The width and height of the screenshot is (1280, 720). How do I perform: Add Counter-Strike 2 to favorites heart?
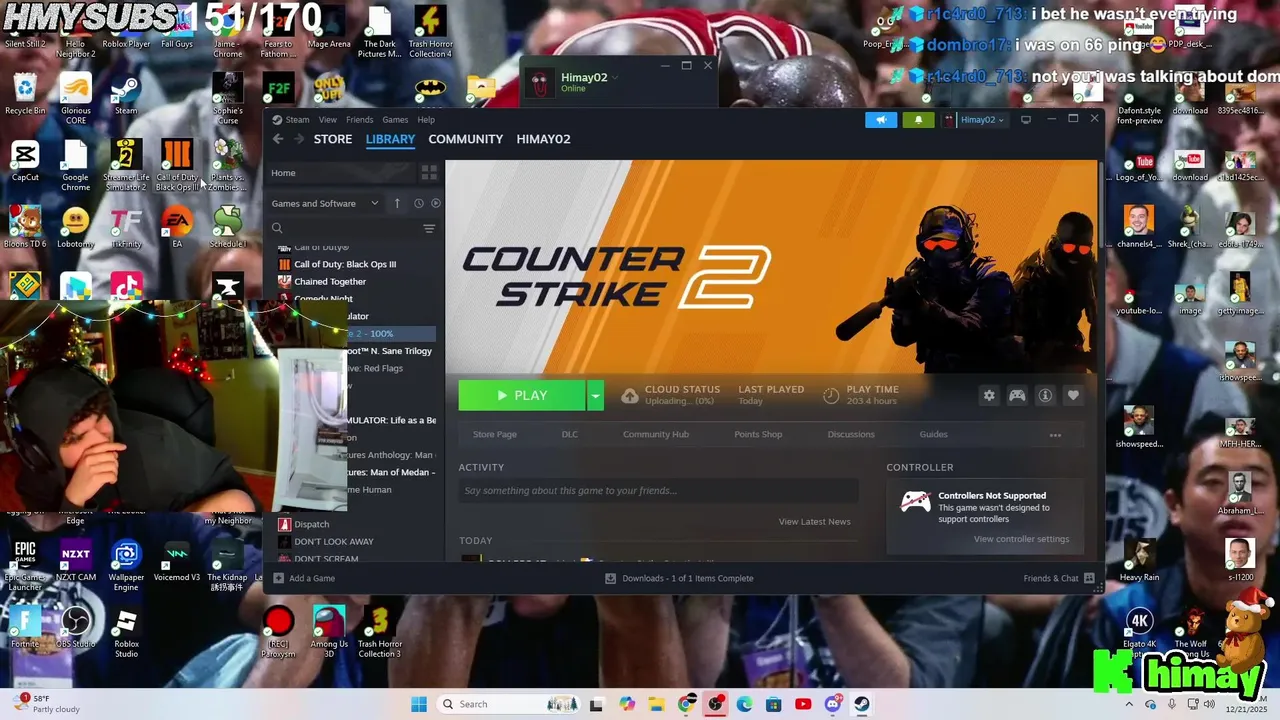point(1073,396)
